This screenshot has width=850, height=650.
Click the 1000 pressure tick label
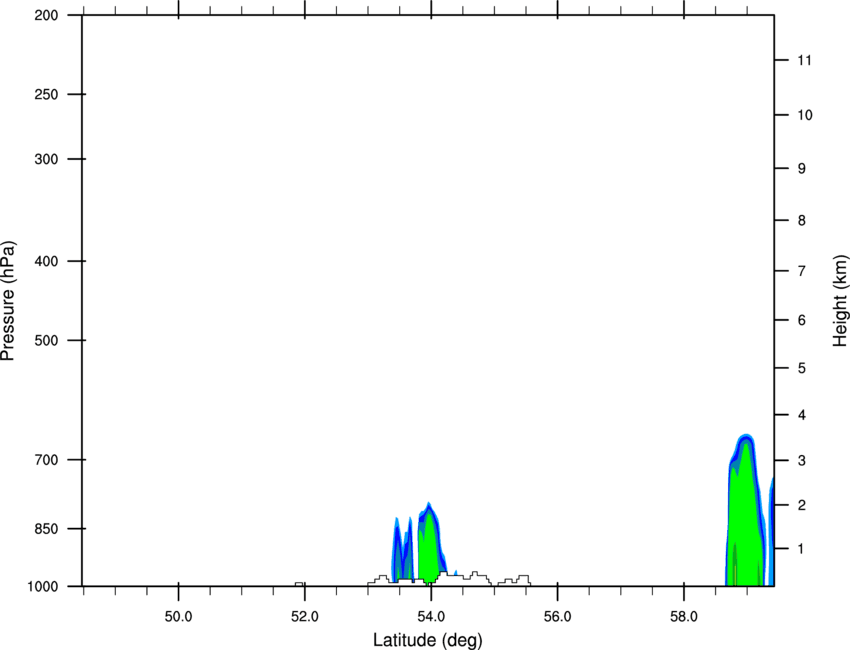pos(42,587)
